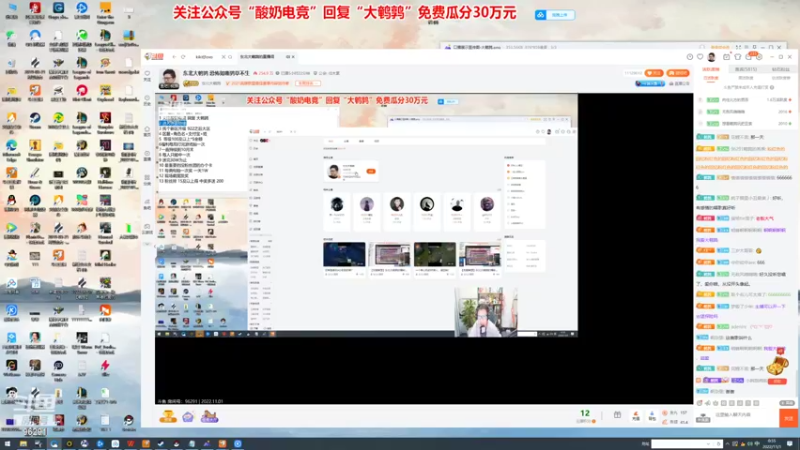
Task: Open the top sidebar heart 关注 icon
Action: click(147, 76)
